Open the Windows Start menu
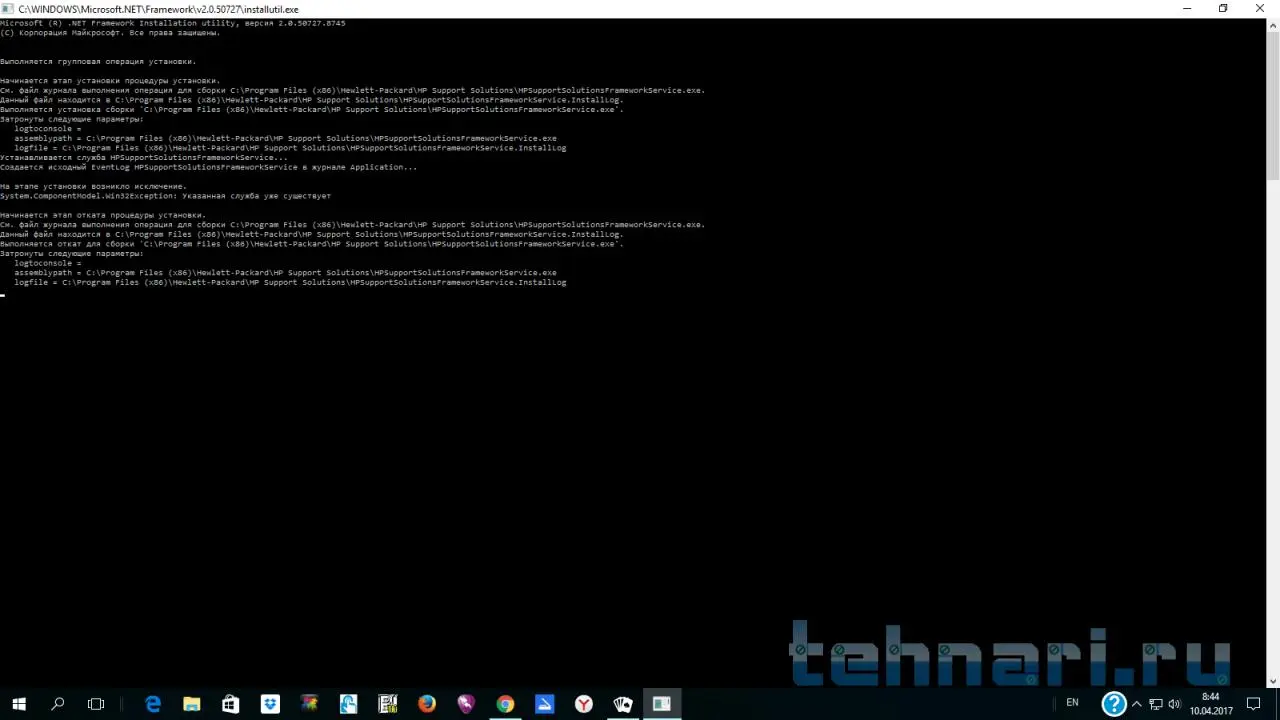 click(x=19, y=704)
